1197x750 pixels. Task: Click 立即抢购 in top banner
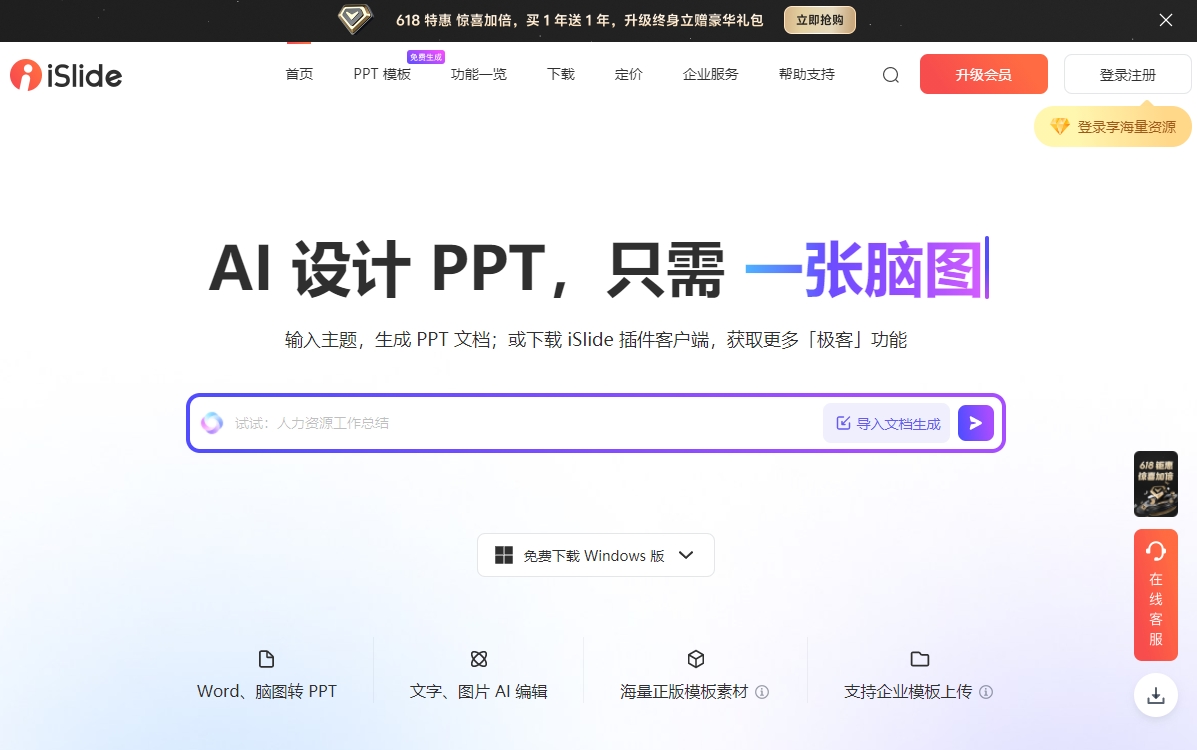click(820, 20)
